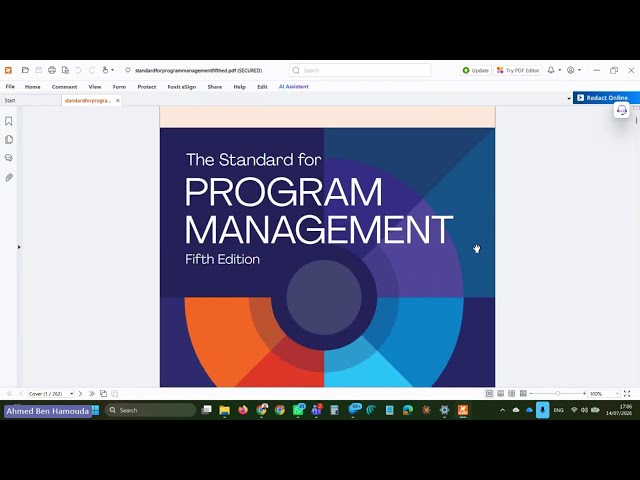
Task: Open the Bookmarks panel icon
Action: (x=9, y=121)
